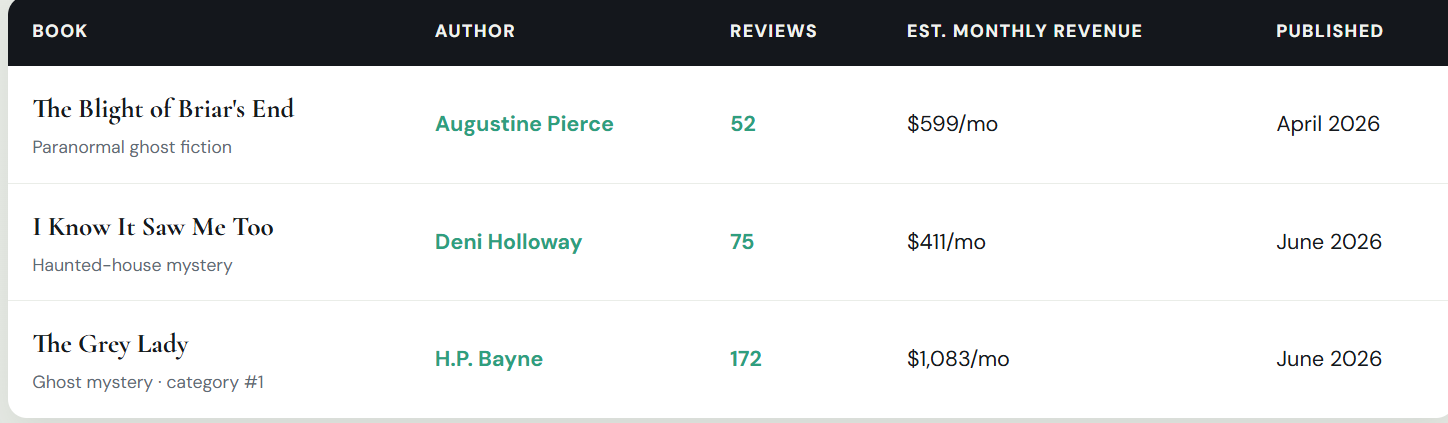The image size is (1448, 423).
Task: Select the book title The Grey Lady
Action: (x=110, y=345)
